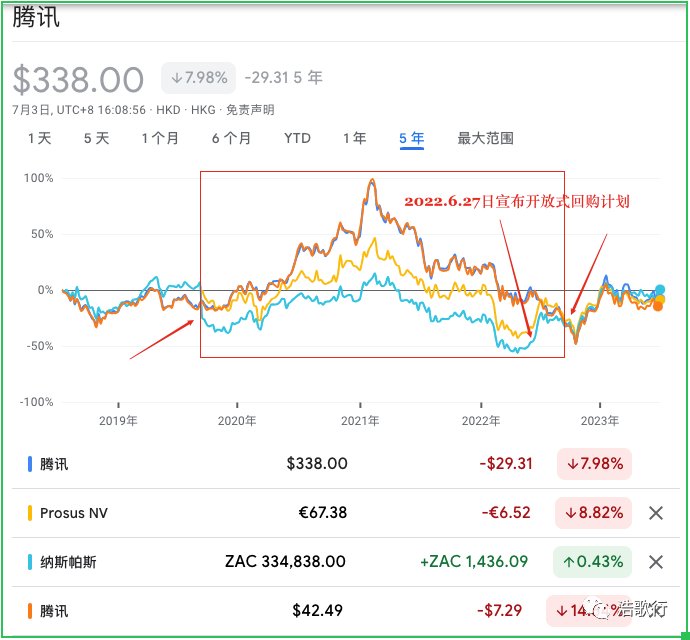
Task: Click the -$29.31 change in 腾讯 row
Action: click(x=506, y=464)
